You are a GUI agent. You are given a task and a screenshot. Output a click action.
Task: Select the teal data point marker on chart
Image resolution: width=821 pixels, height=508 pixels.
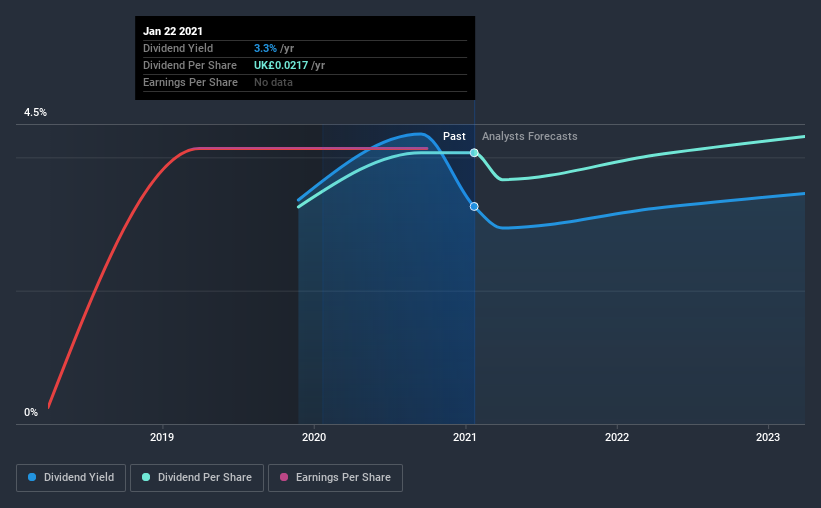pos(474,153)
